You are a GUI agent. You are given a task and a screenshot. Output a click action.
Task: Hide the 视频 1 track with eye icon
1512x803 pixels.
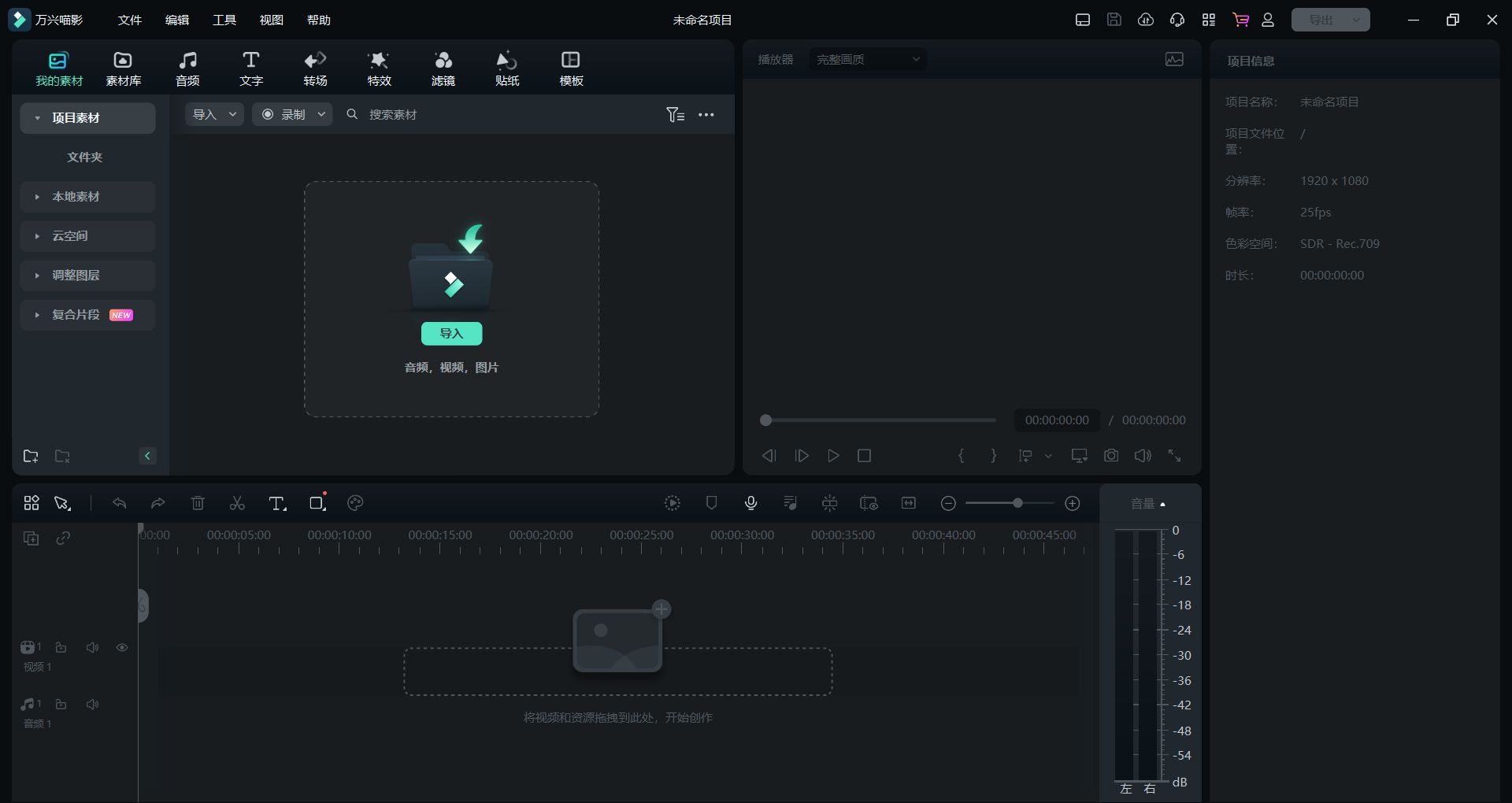(x=122, y=648)
